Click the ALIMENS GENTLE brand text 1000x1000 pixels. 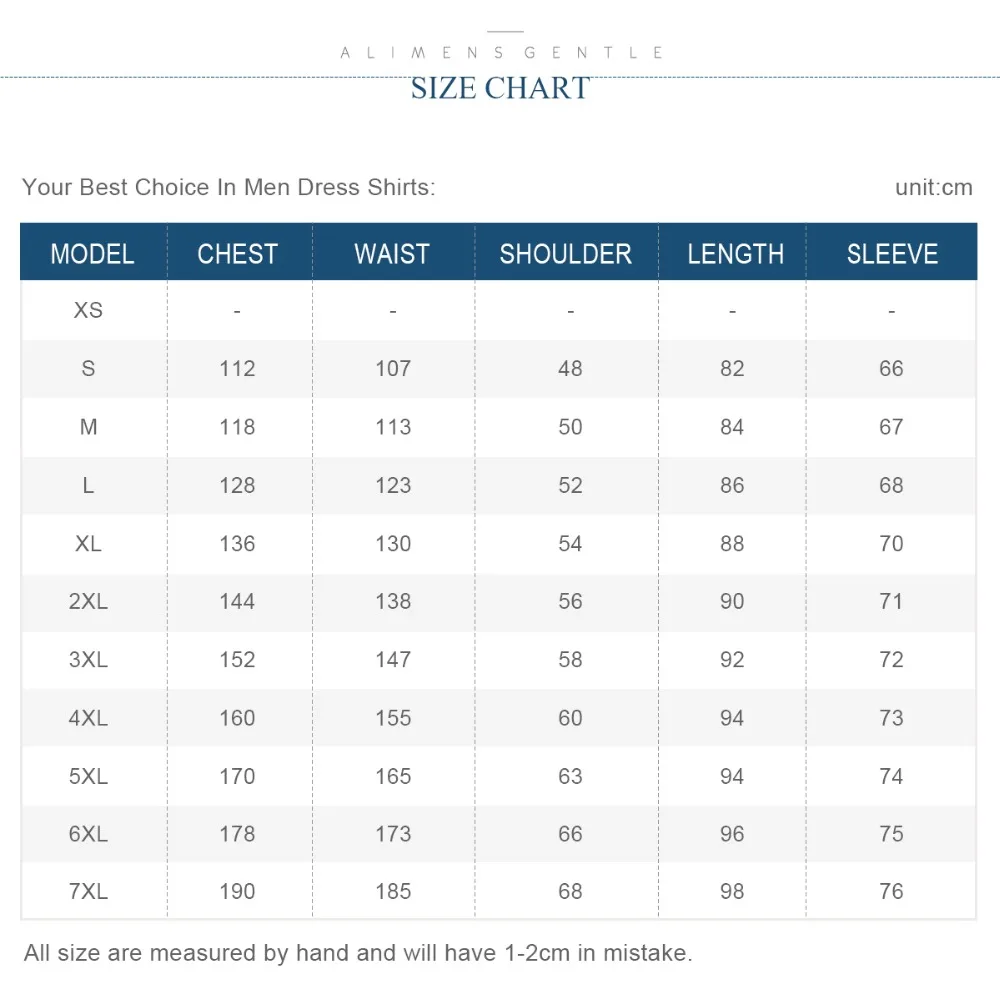[502, 52]
